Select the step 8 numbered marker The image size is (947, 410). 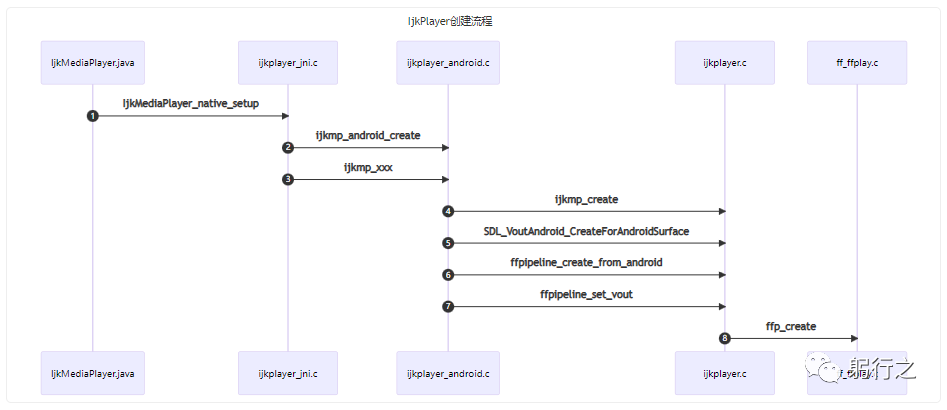pyautogui.click(x=725, y=339)
